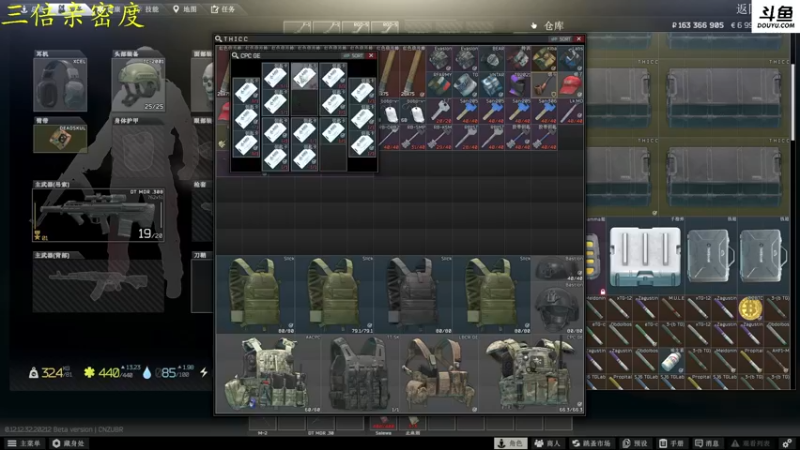Image resolution: width=800 pixels, height=450 pixels.
Task: Sort the THICC case contents
Action: [x=562, y=39]
